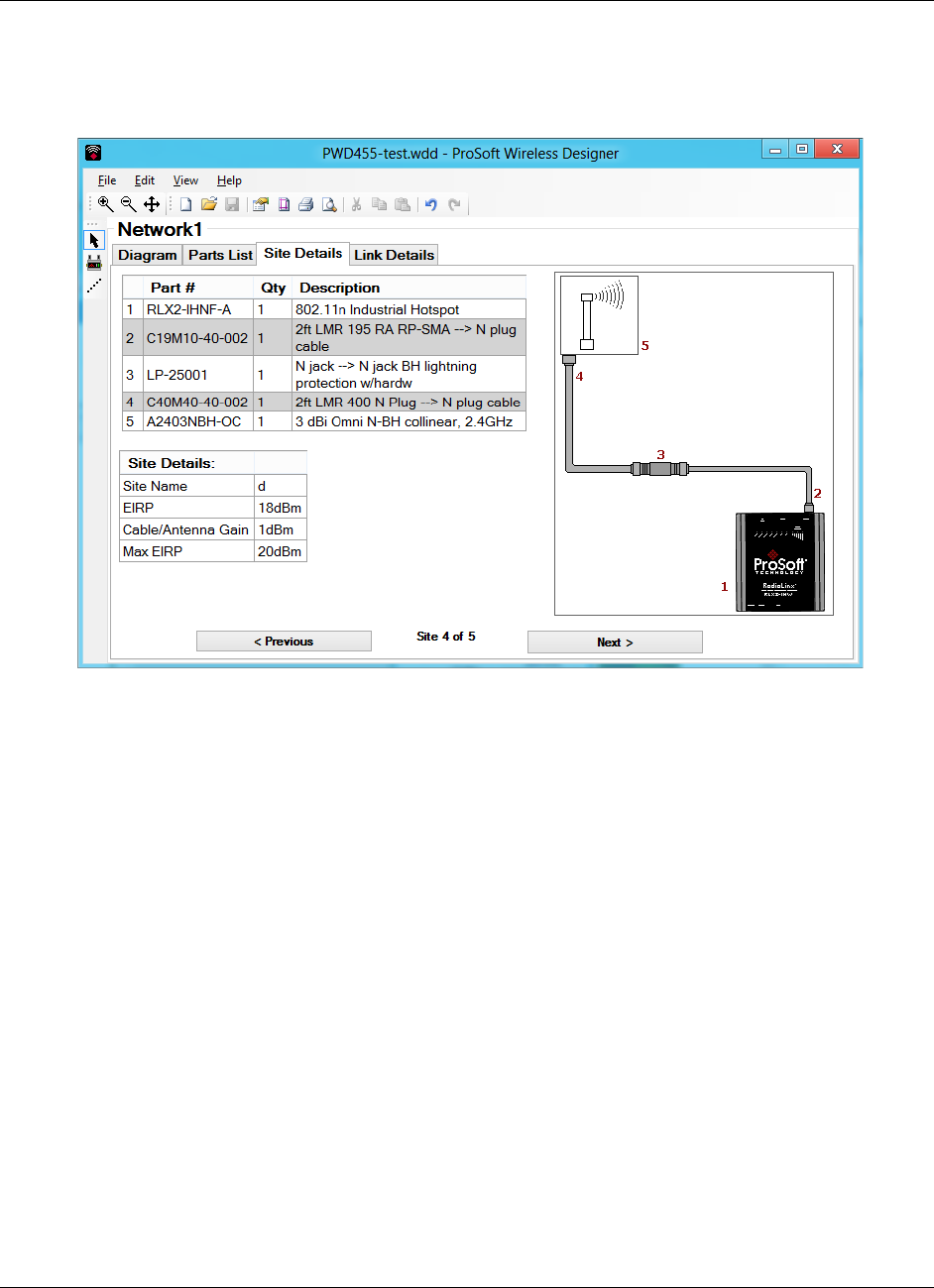Click the ProSoft app icon in title bar

coord(93,153)
